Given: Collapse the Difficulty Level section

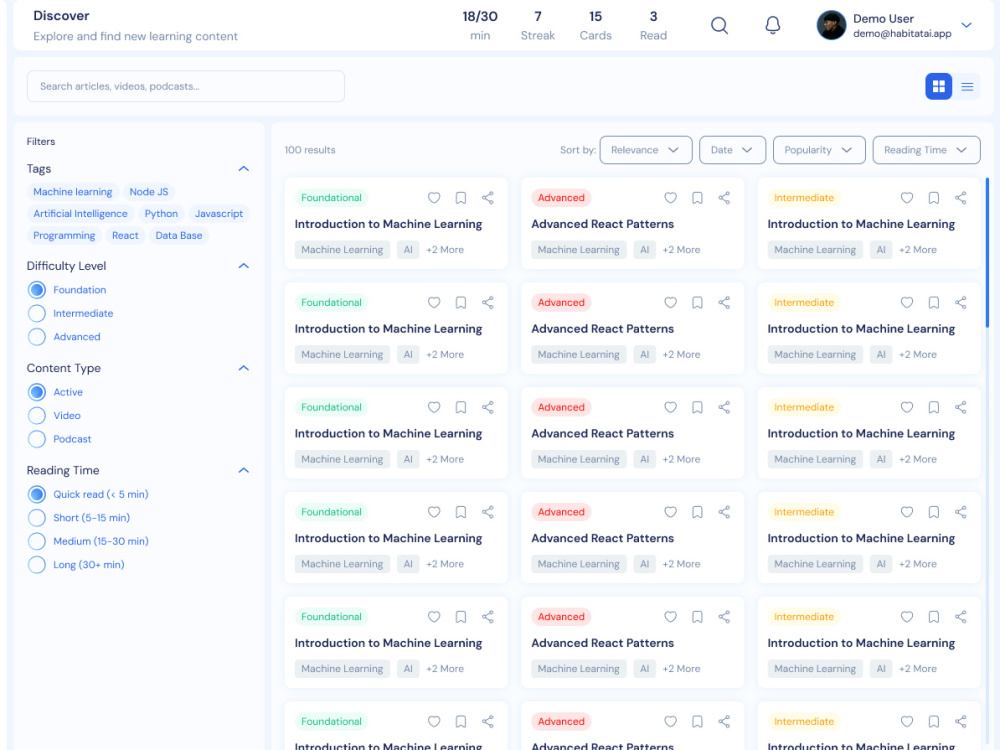Looking at the screenshot, I should (244, 266).
